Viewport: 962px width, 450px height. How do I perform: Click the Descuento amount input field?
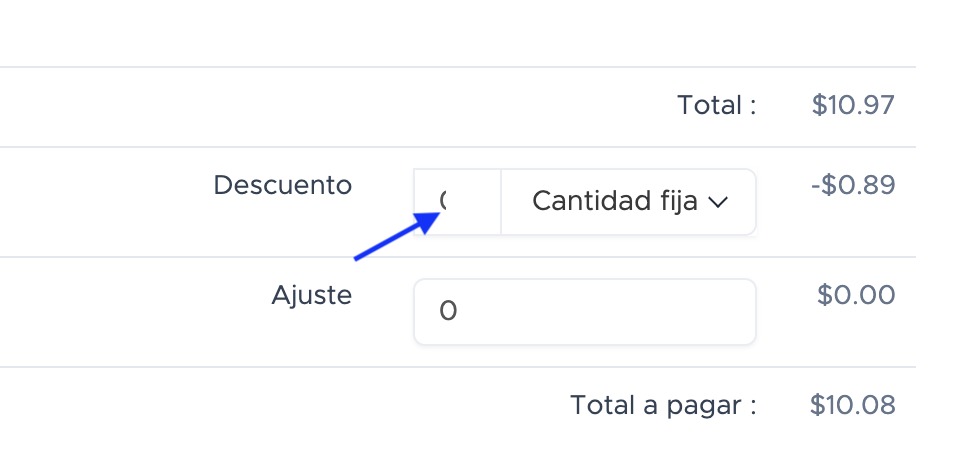[x=457, y=202]
